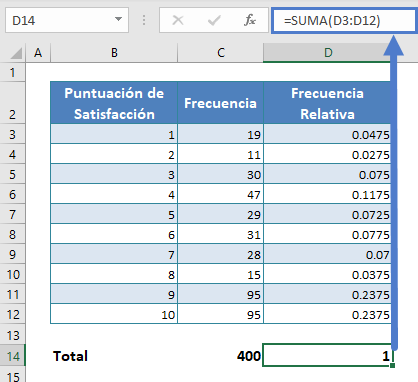The height and width of the screenshot is (382, 418).
Task: Click cell with frequency 30
Action: click(221, 174)
